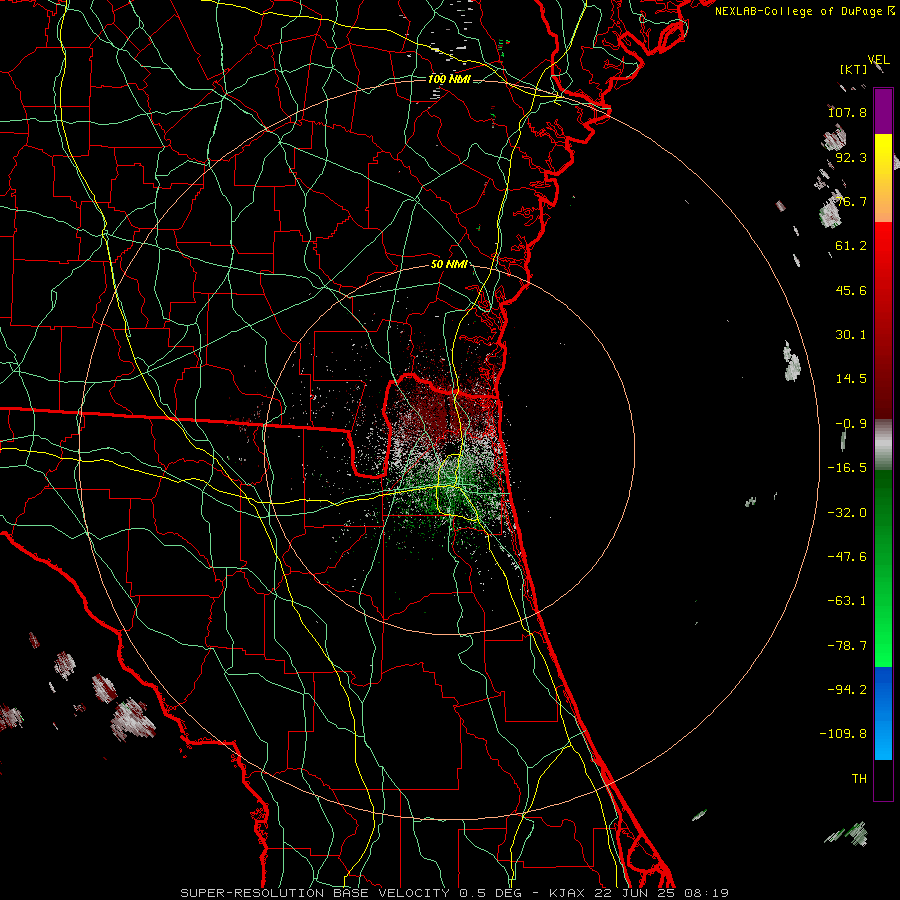Click the -63.1 legend value
Screen dimensions: 900x900
pyautogui.click(x=847, y=601)
